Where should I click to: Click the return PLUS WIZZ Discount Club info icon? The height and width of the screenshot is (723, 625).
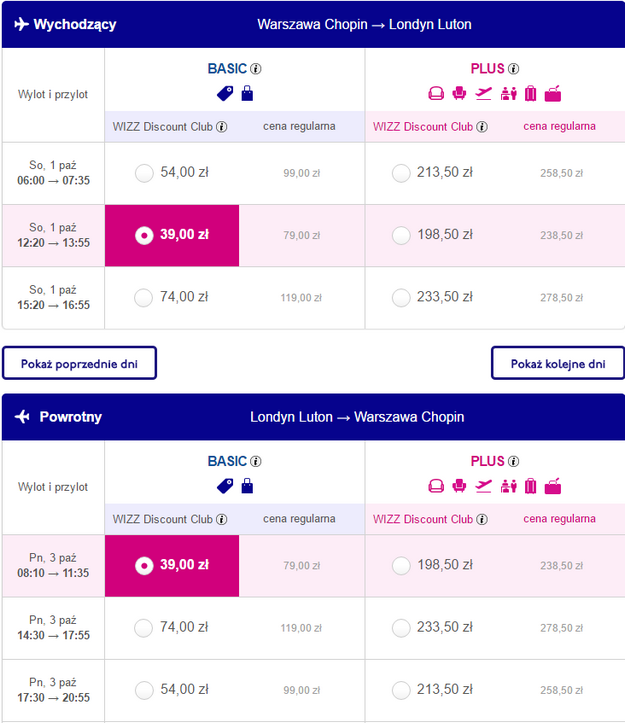pos(482,519)
